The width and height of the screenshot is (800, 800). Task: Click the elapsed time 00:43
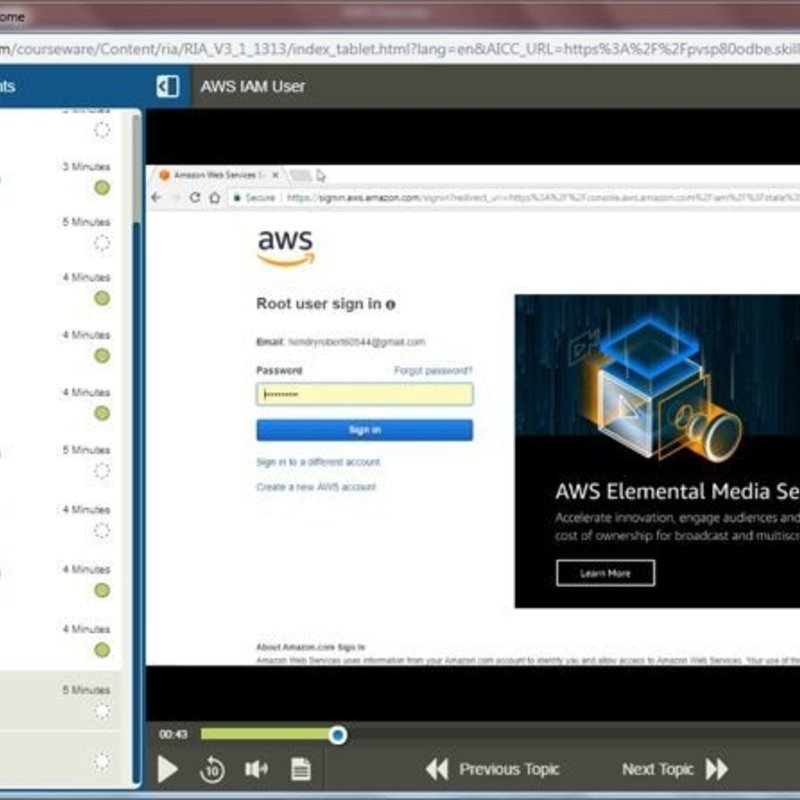tap(173, 734)
